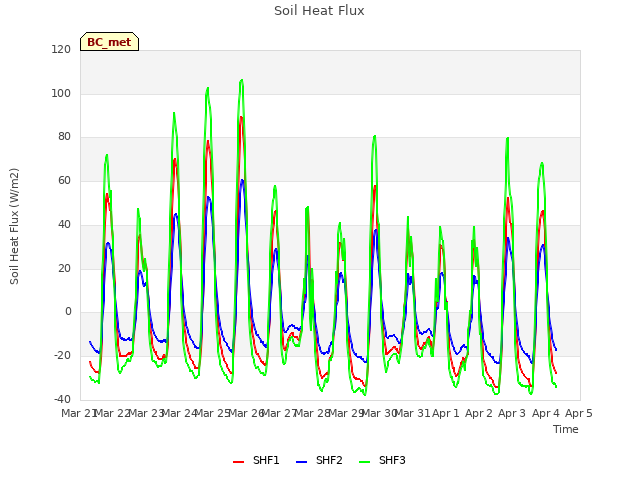
Task: Toggle SHF3 series in the legend
Action: click(x=382, y=460)
